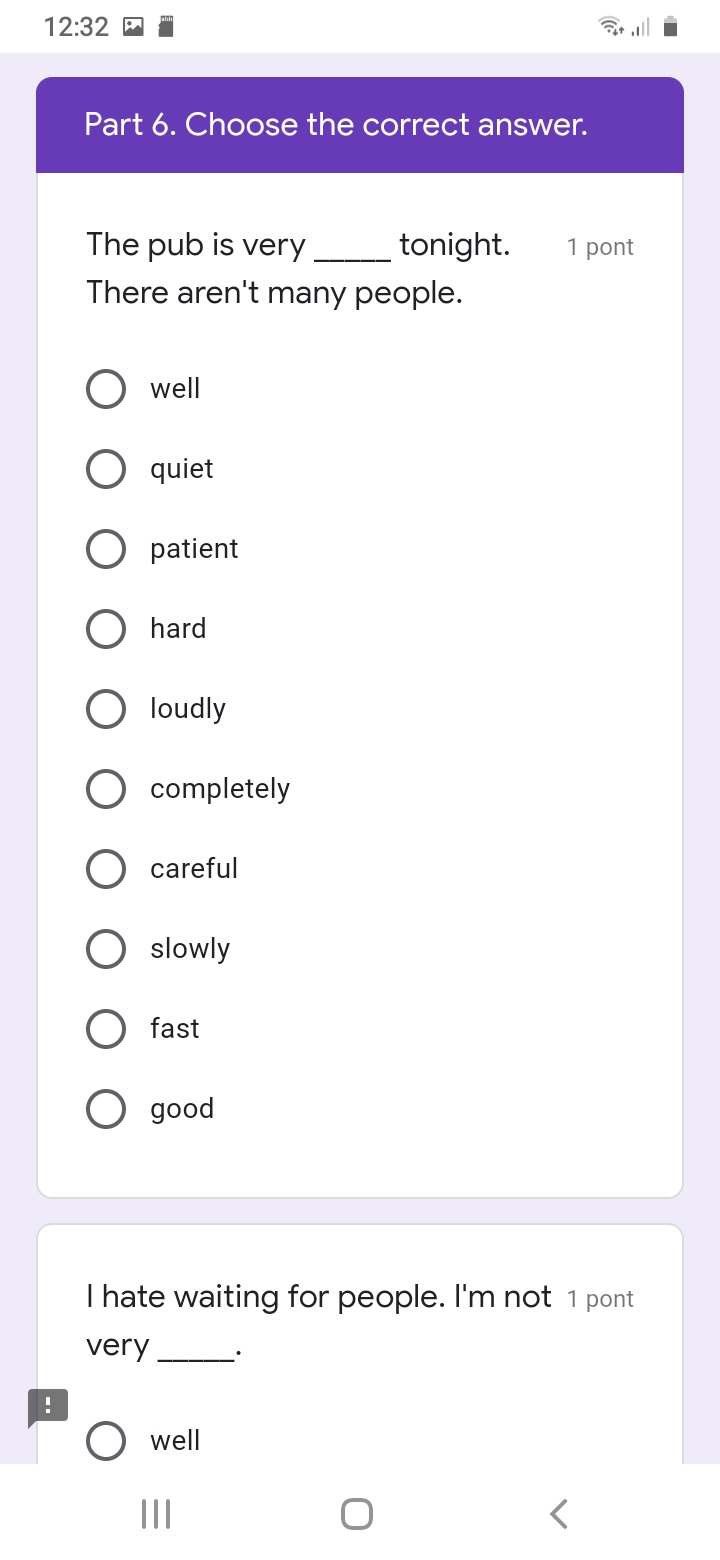This screenshot has width=720, height=1560.
Task: Choose the 'quiet' radio option
Action: (106, 469)
